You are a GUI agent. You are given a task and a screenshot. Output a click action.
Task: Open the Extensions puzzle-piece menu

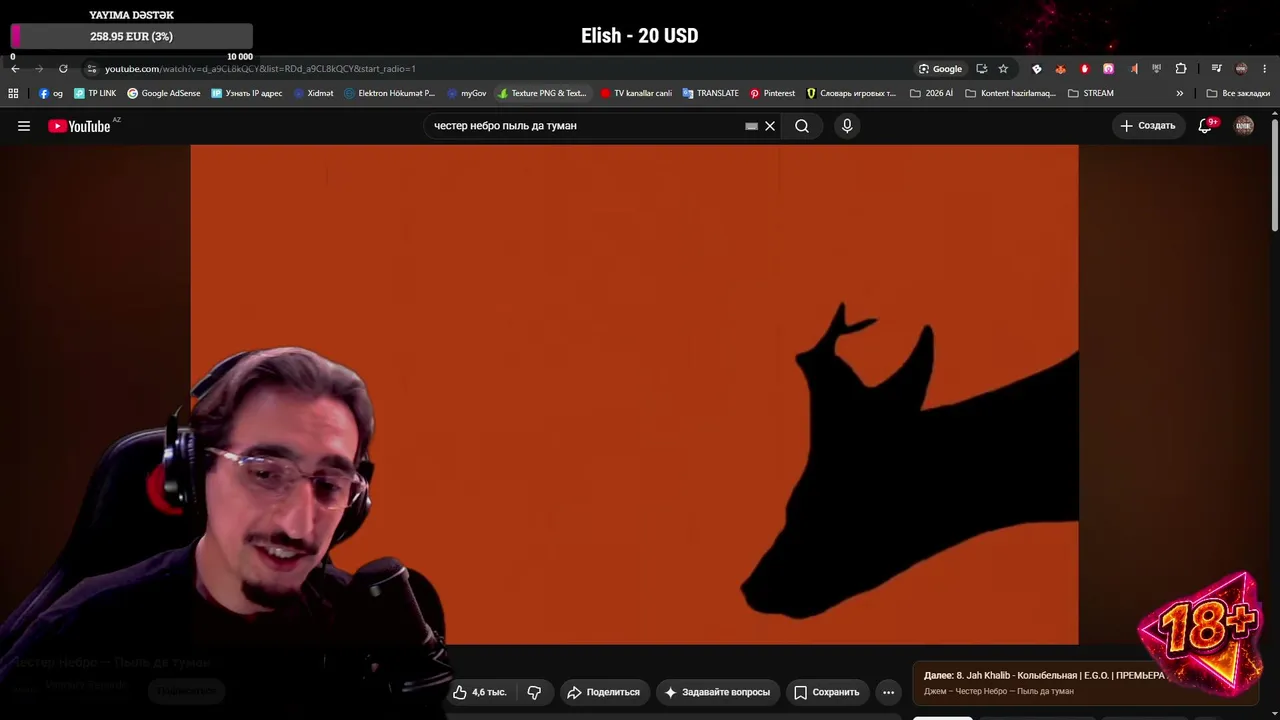1181,69
